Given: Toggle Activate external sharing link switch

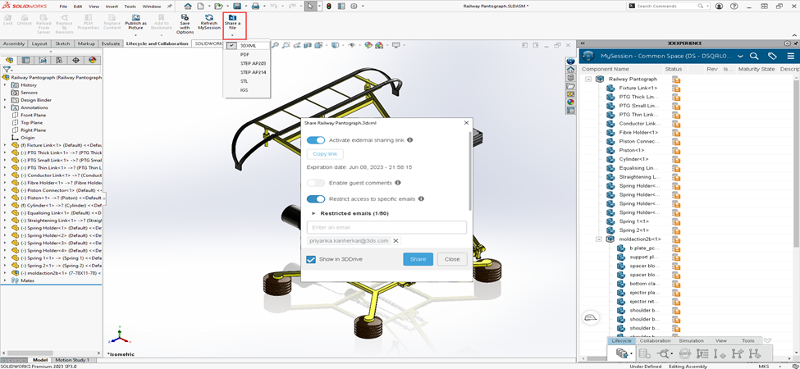Looking at the screenshot, I should coord(316,140).
